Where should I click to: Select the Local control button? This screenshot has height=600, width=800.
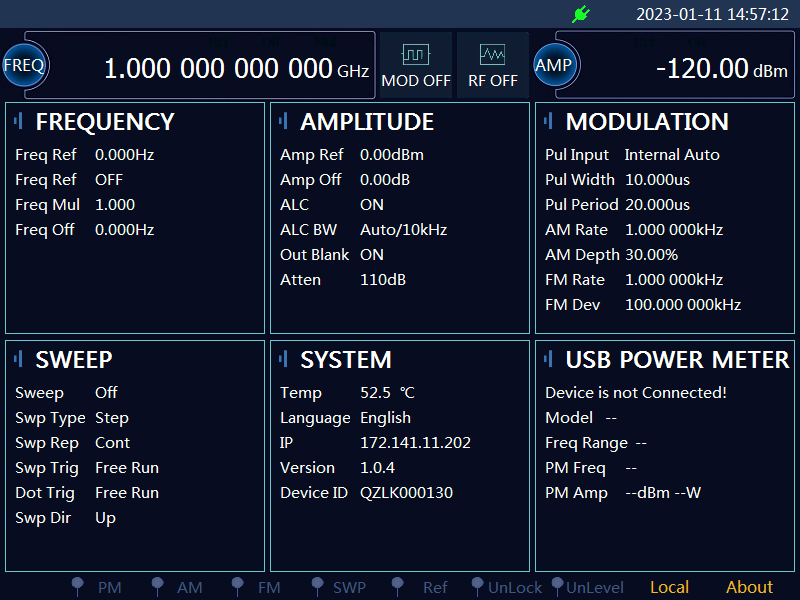coord(669,587)
